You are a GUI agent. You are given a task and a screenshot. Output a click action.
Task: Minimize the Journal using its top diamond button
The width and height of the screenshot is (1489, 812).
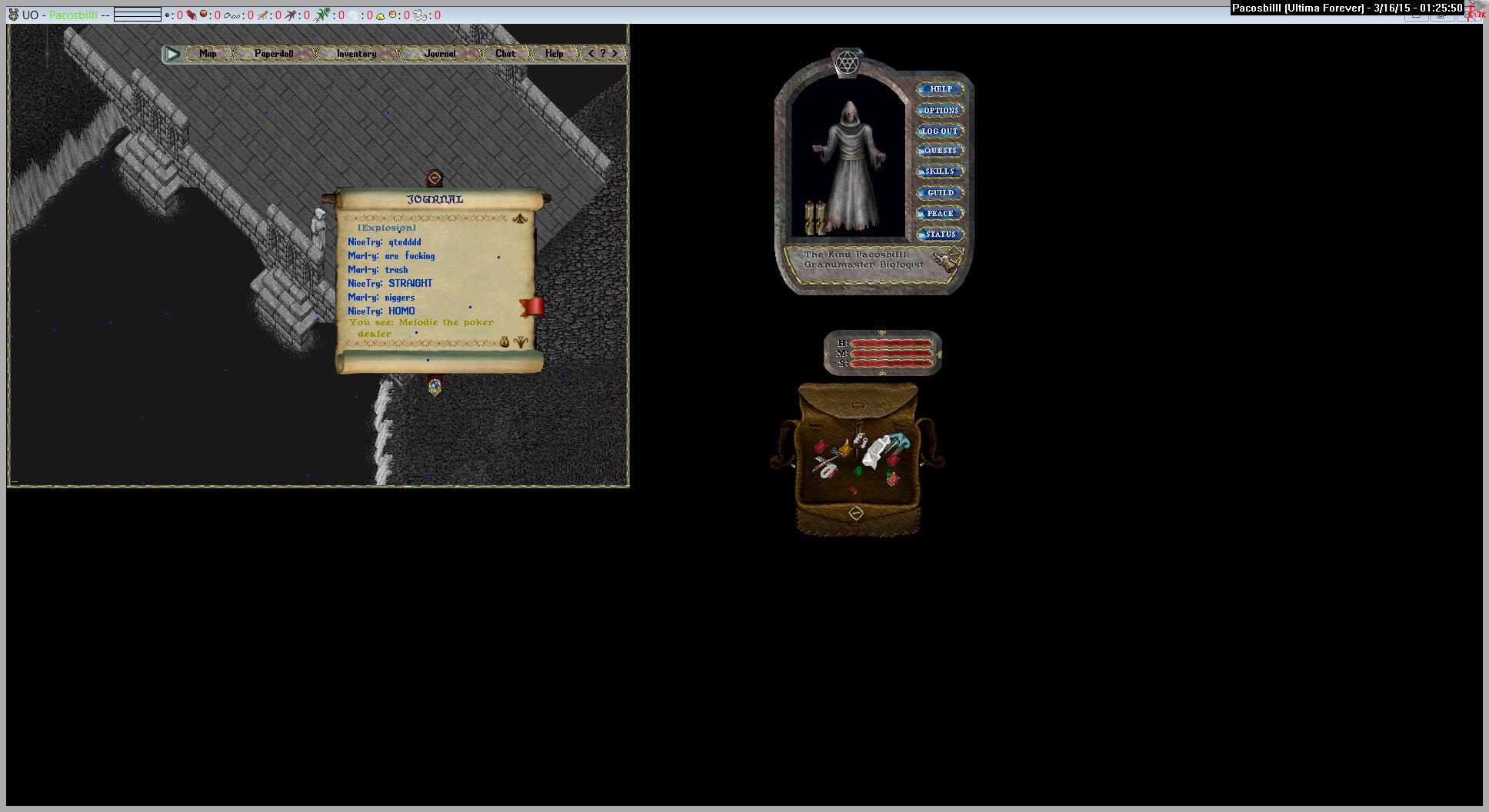coord(435,178)
